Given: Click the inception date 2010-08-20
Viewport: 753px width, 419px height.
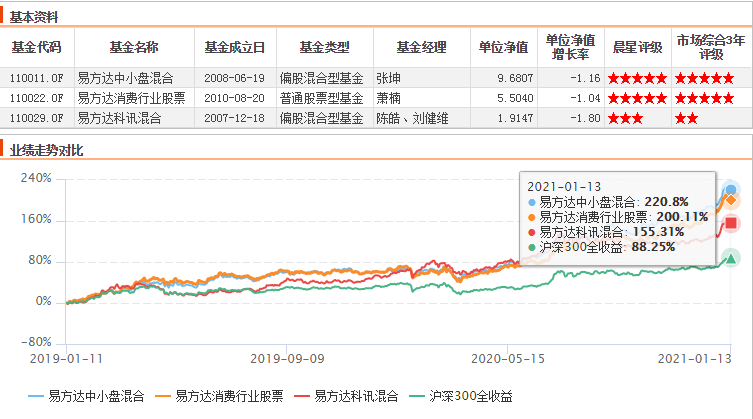Looking at the screenshot, I should (234, 98).
